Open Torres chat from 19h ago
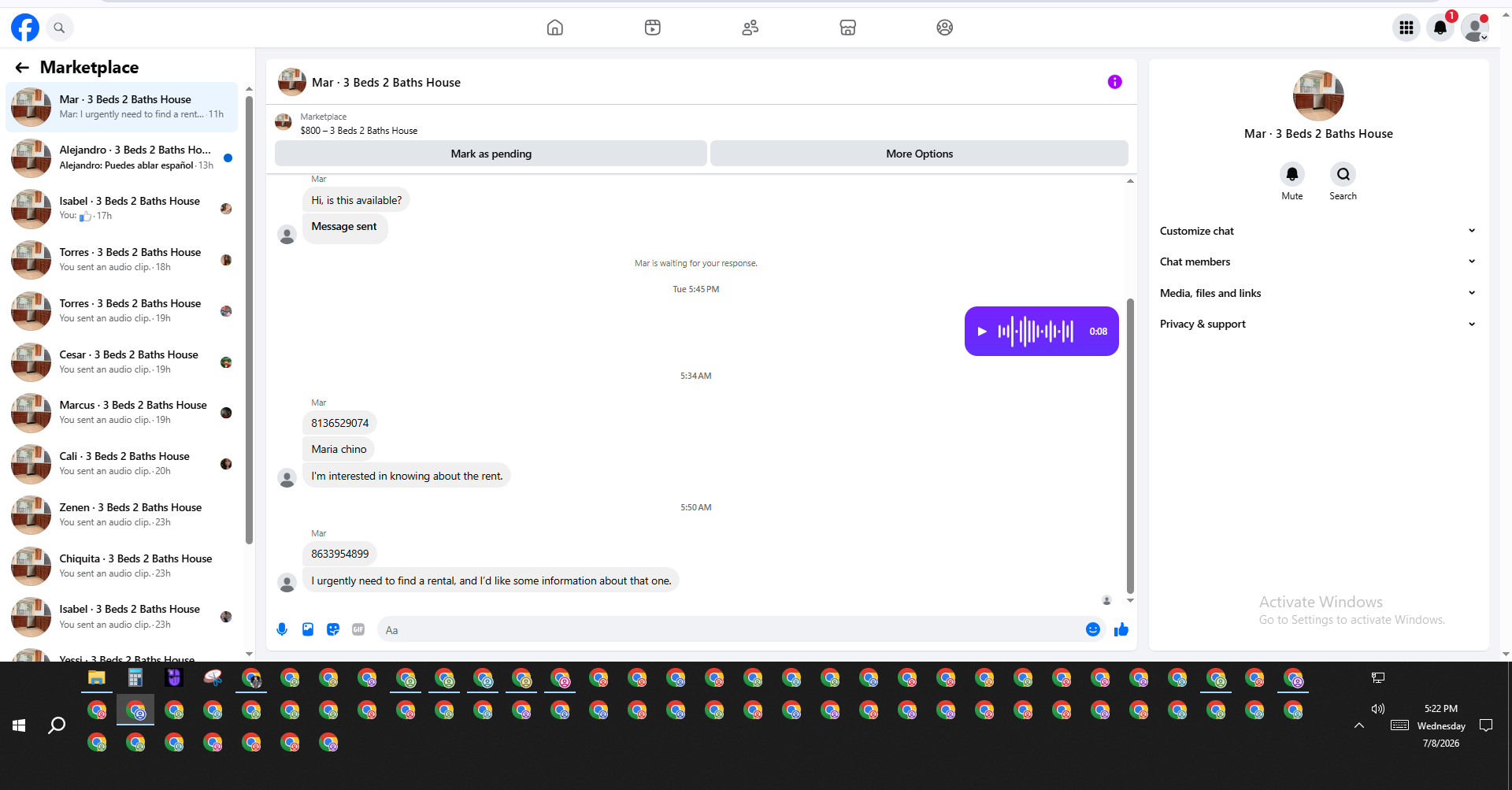Viewport: 1512px width, 790px height. pyautogui.click(x=122, y=311)
